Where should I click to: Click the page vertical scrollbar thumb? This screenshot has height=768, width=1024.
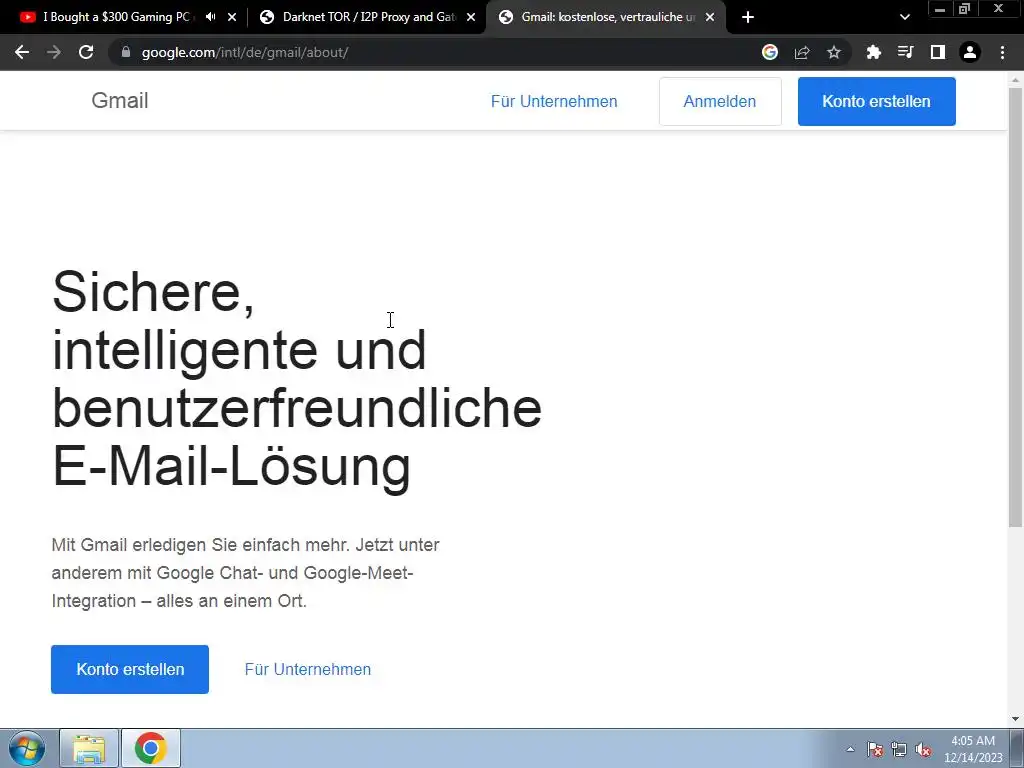[1015, 307]
